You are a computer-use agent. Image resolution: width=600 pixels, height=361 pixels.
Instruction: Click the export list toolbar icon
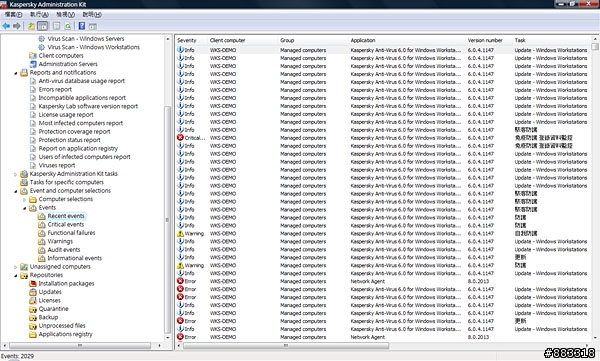coord(56,26)
